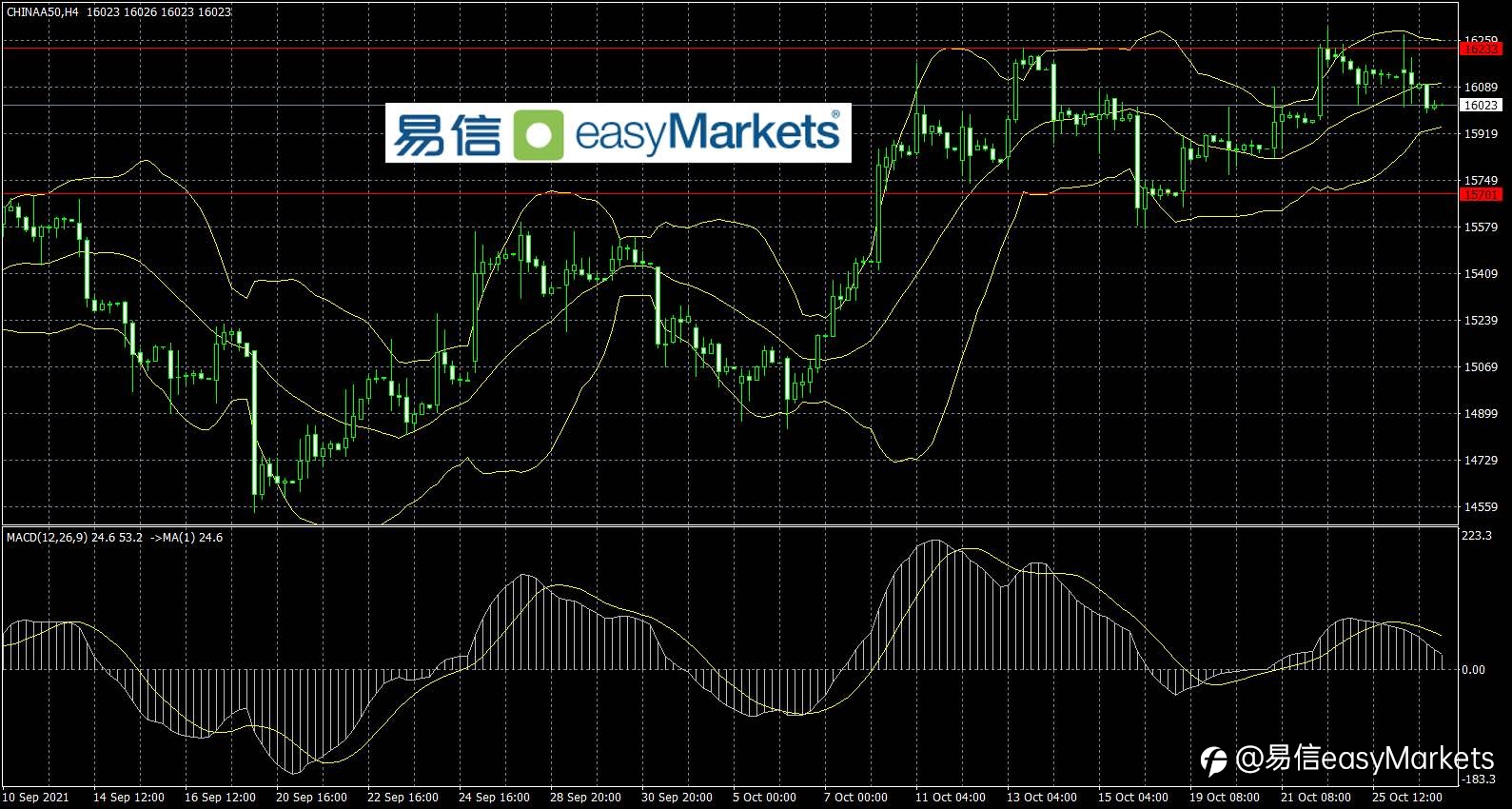This screenshot has width=1512, height=809.
Task: Click the 5 Oct 00:00 time label
Action: point(764,798)
